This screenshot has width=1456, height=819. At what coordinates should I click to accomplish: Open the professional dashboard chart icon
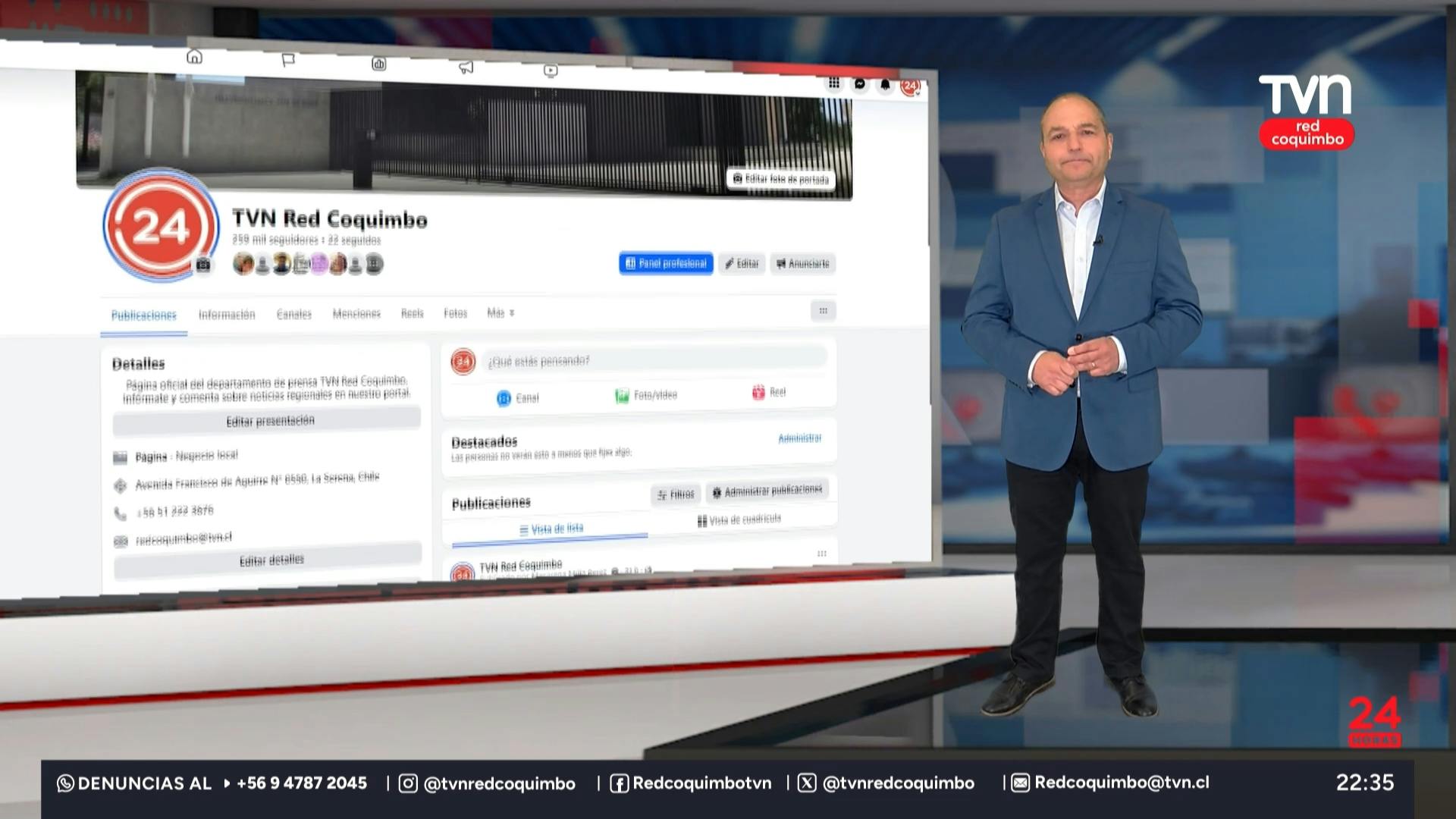(379, 64)
